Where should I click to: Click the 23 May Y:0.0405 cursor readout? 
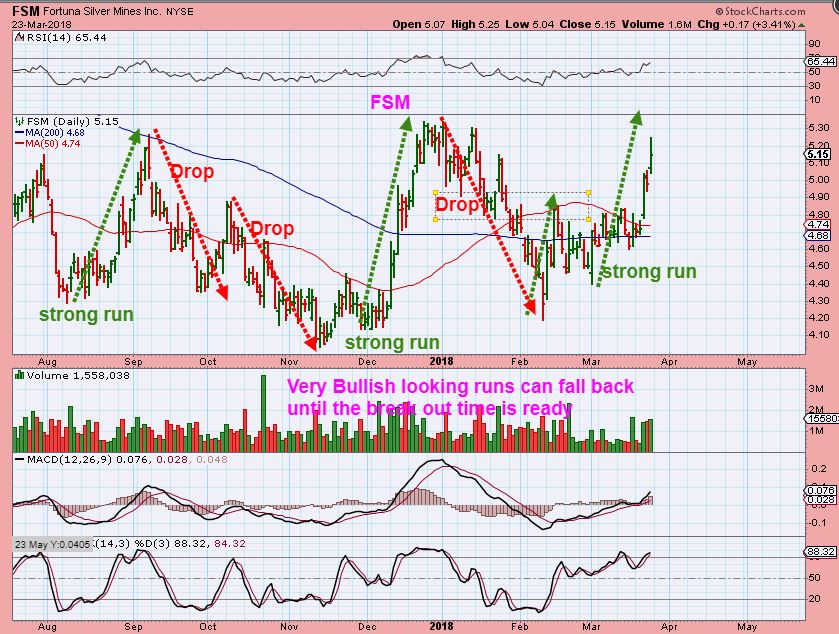[52, 545]
